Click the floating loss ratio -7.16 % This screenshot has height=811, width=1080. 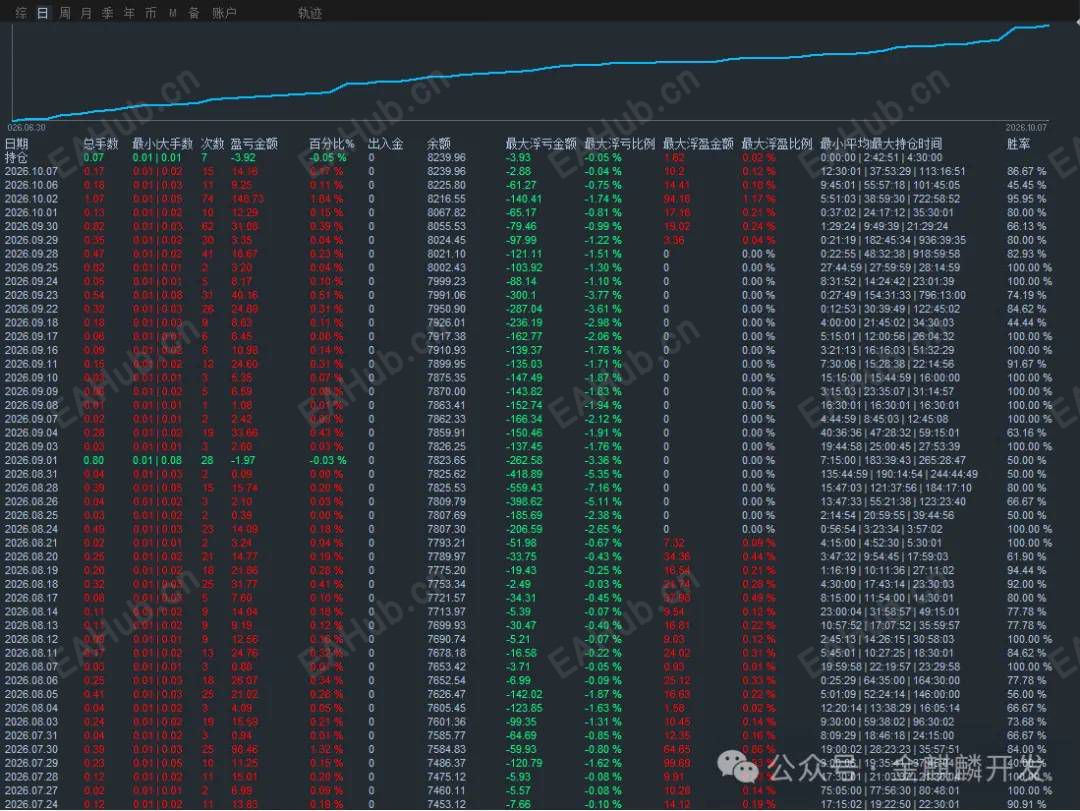[x=603, y=488]
